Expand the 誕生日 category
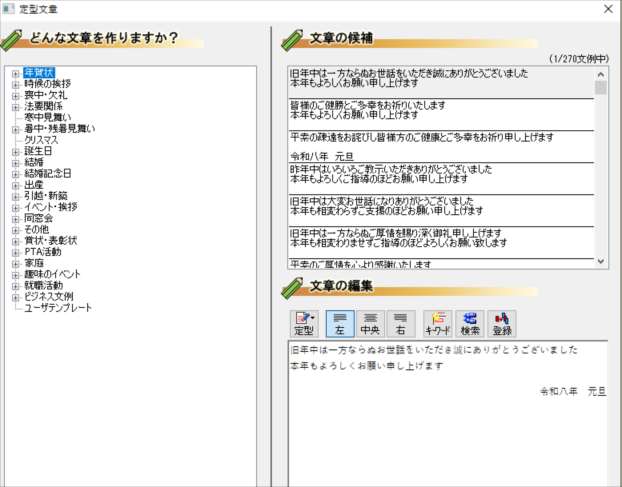 pyautogui.click(x=15, y=151)
